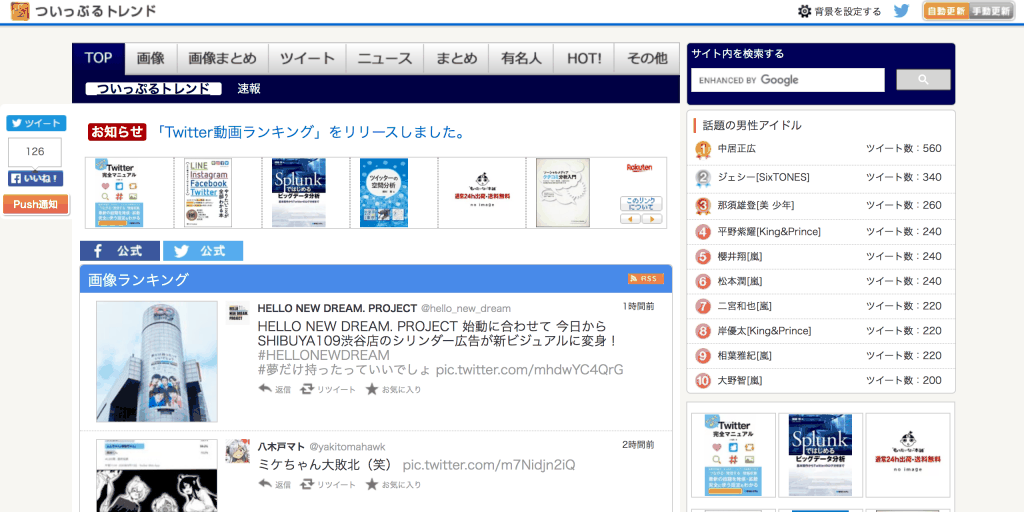Viewport: 1024px width, 512px height.
Task: Open the SHIBUYA109 building tweet image
Action: pos(157,362)
